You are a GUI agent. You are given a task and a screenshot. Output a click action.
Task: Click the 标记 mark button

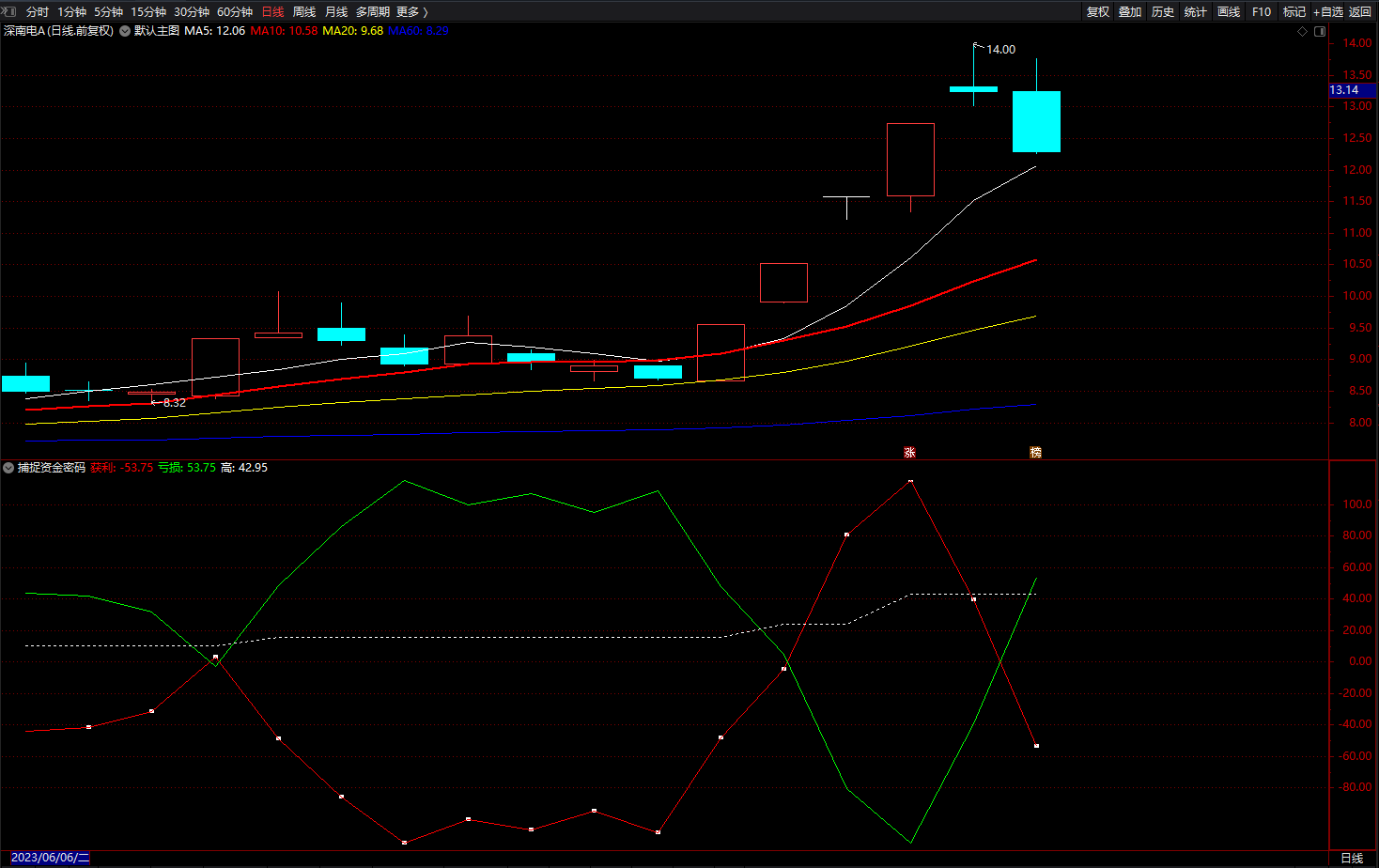(x=1294, y=11)
